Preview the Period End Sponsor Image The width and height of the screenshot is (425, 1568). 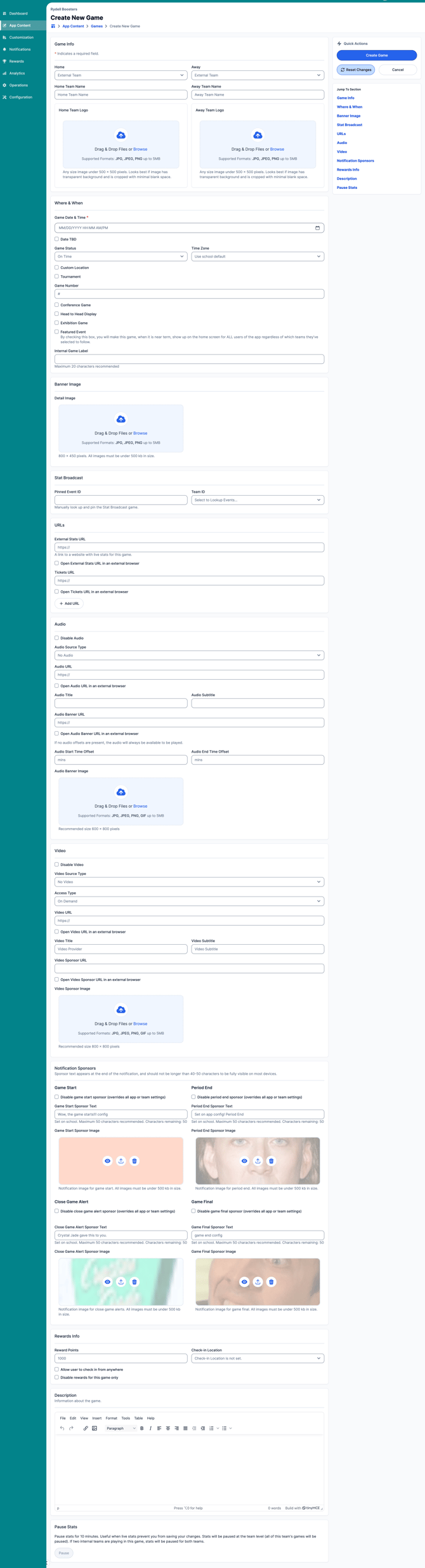pos(244,1161)
